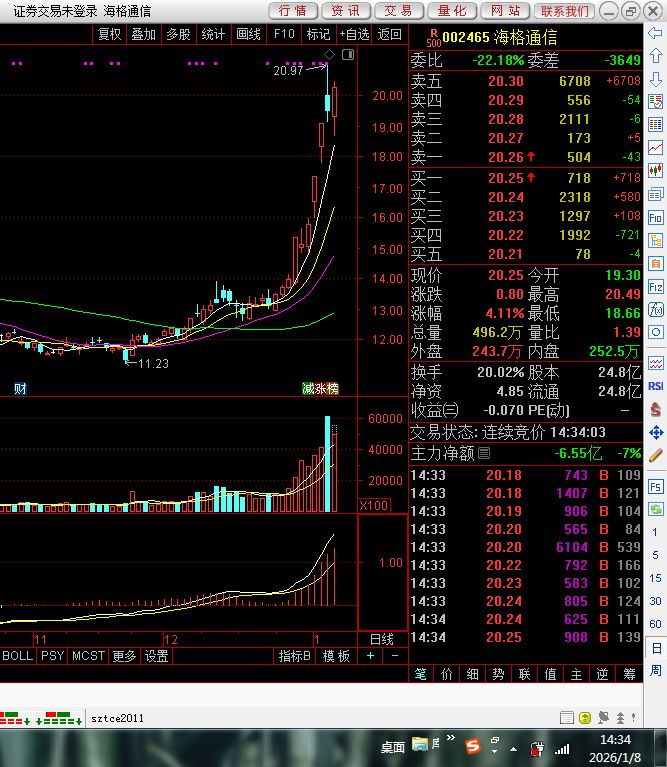667x767 pixels.
Task: Open the wavy lines indicator icon
Action: 655,363
